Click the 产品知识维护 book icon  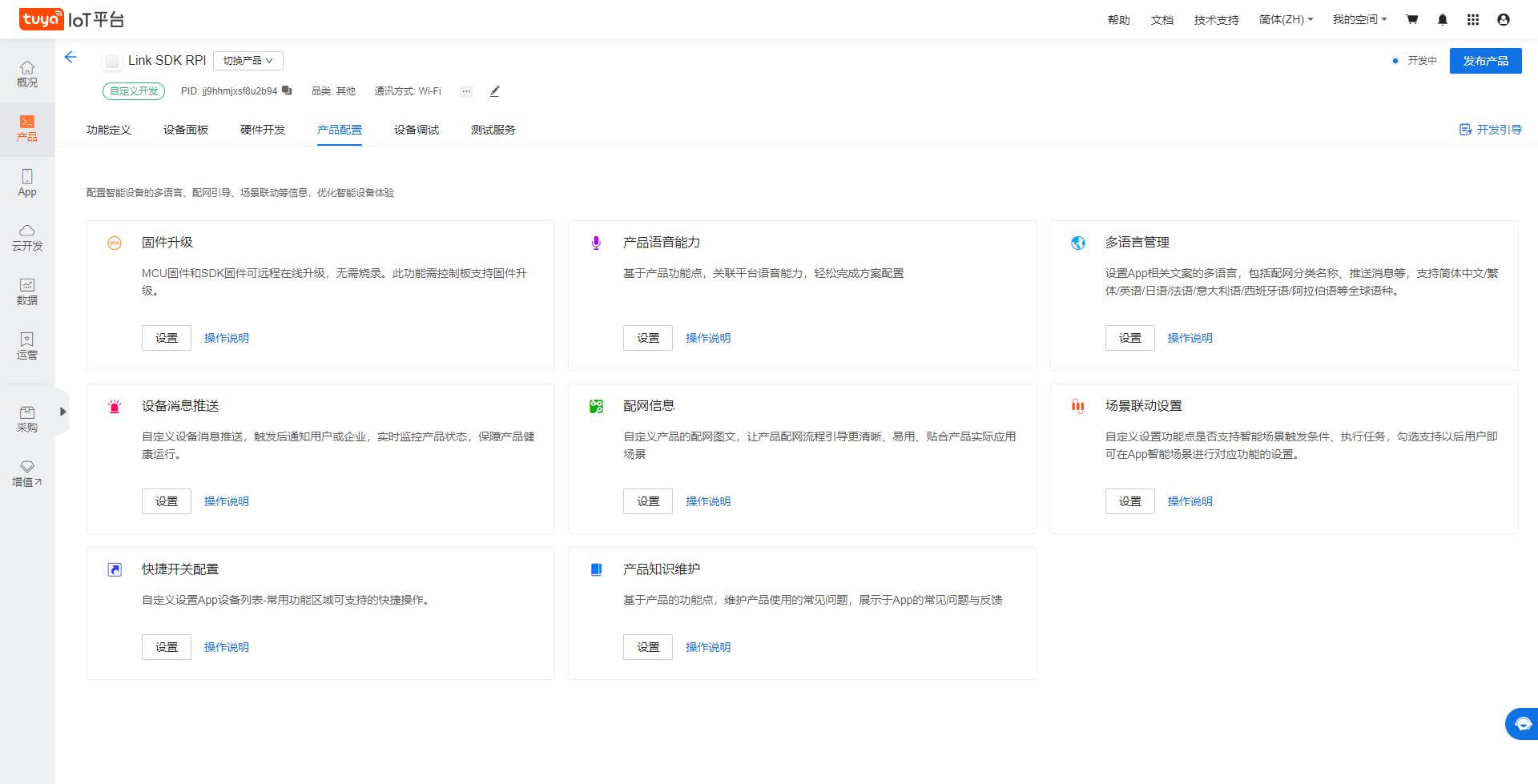point(596,569)
